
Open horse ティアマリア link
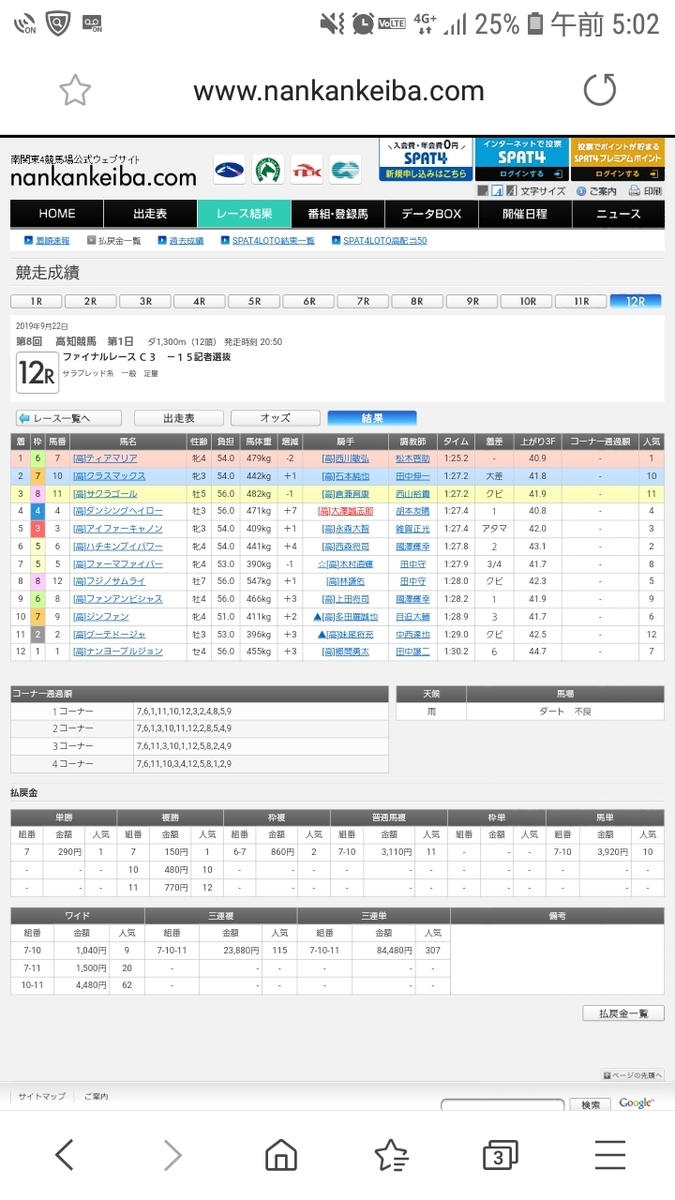pos(105,458)
